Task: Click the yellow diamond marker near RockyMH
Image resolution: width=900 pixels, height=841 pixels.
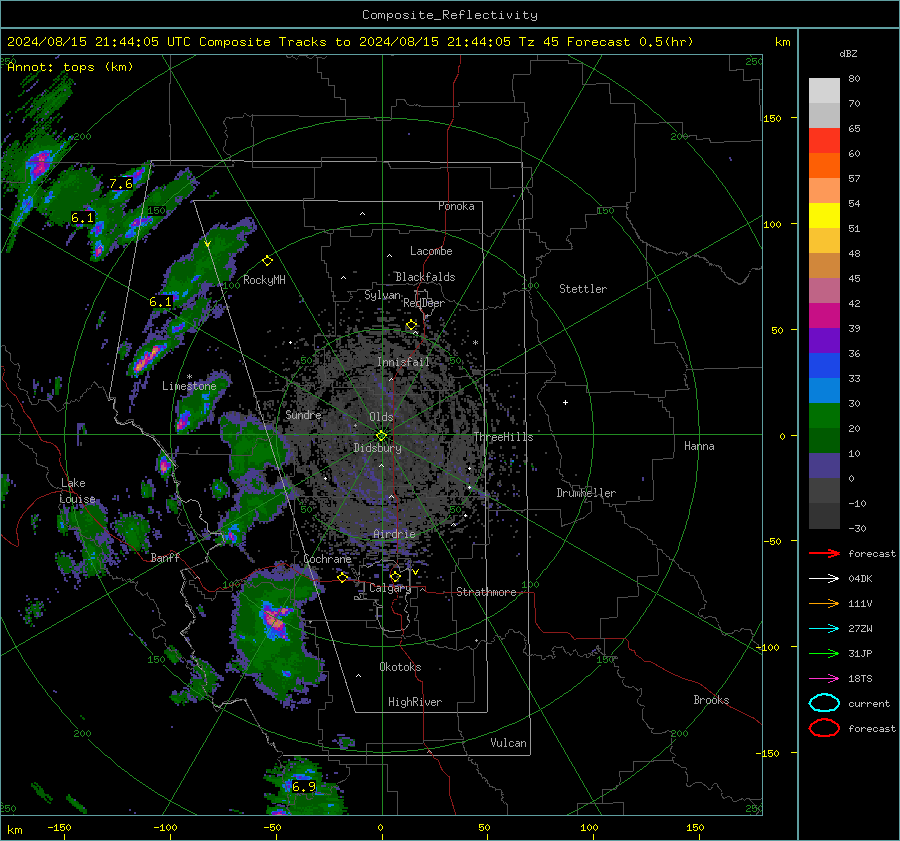Action: point(267,261)
